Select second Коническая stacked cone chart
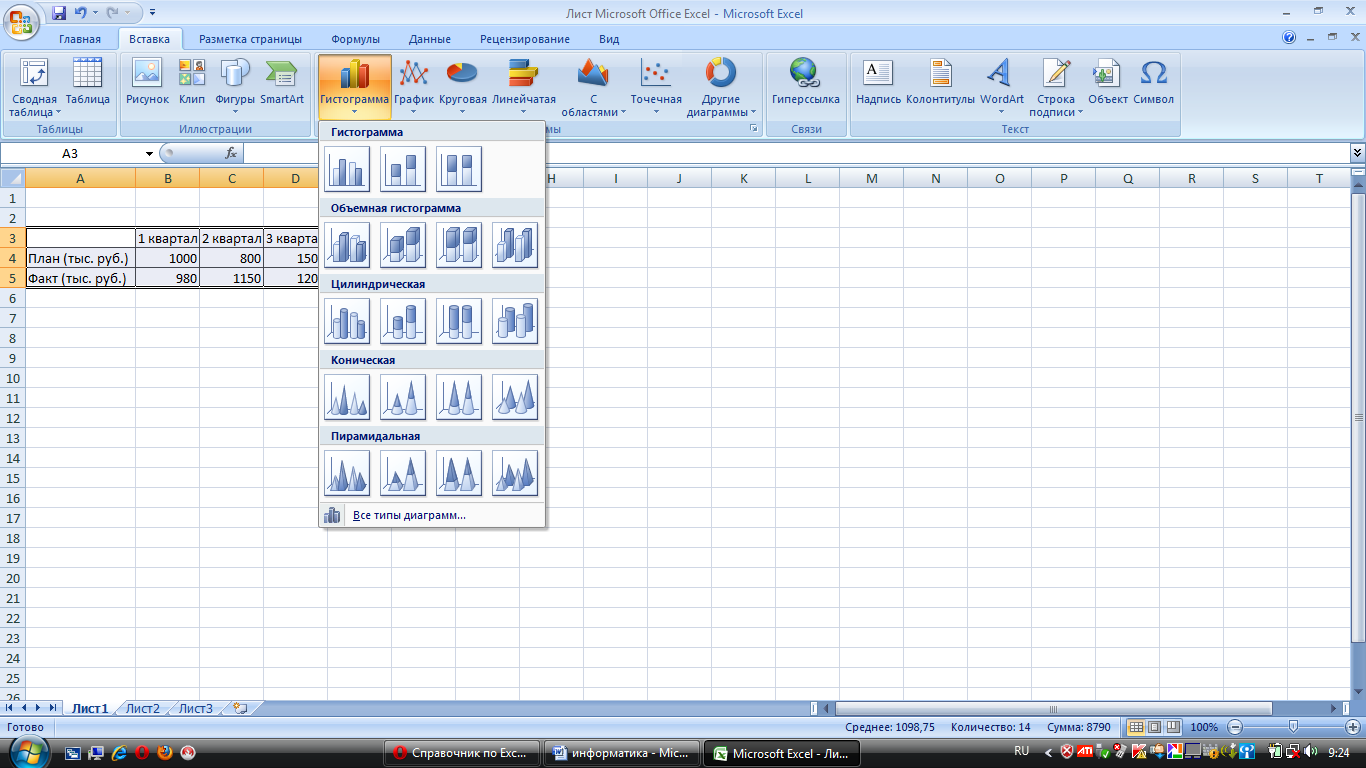 (403, 396)
